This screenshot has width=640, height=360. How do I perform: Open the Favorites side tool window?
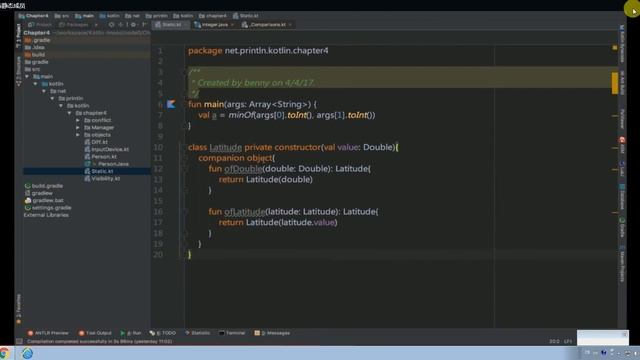tap(18, 309)
